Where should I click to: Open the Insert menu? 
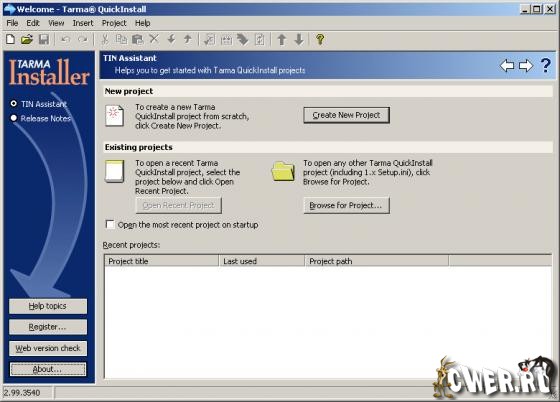click(83, 23)
